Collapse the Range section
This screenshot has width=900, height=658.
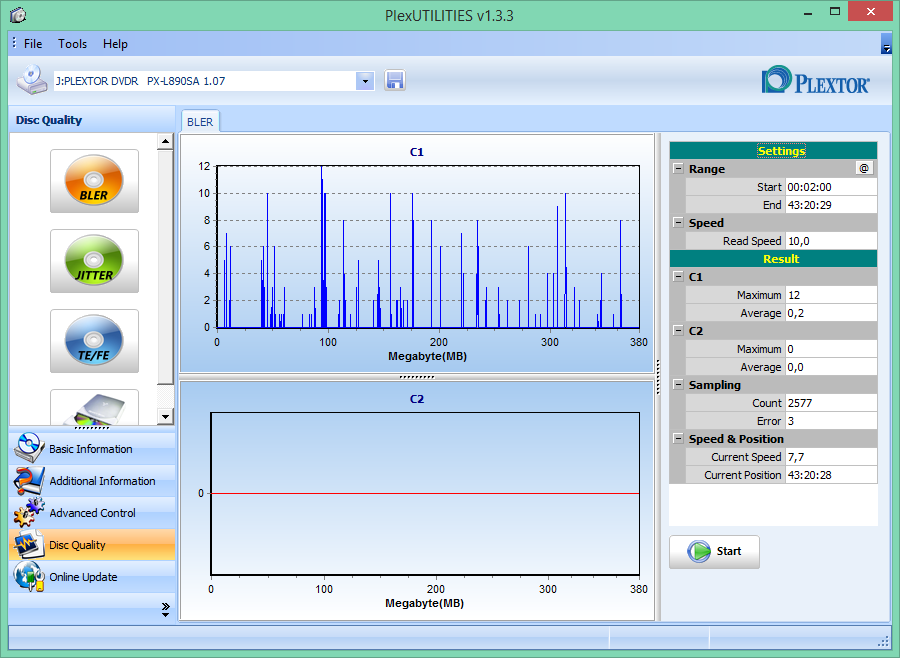pos(678,169)
